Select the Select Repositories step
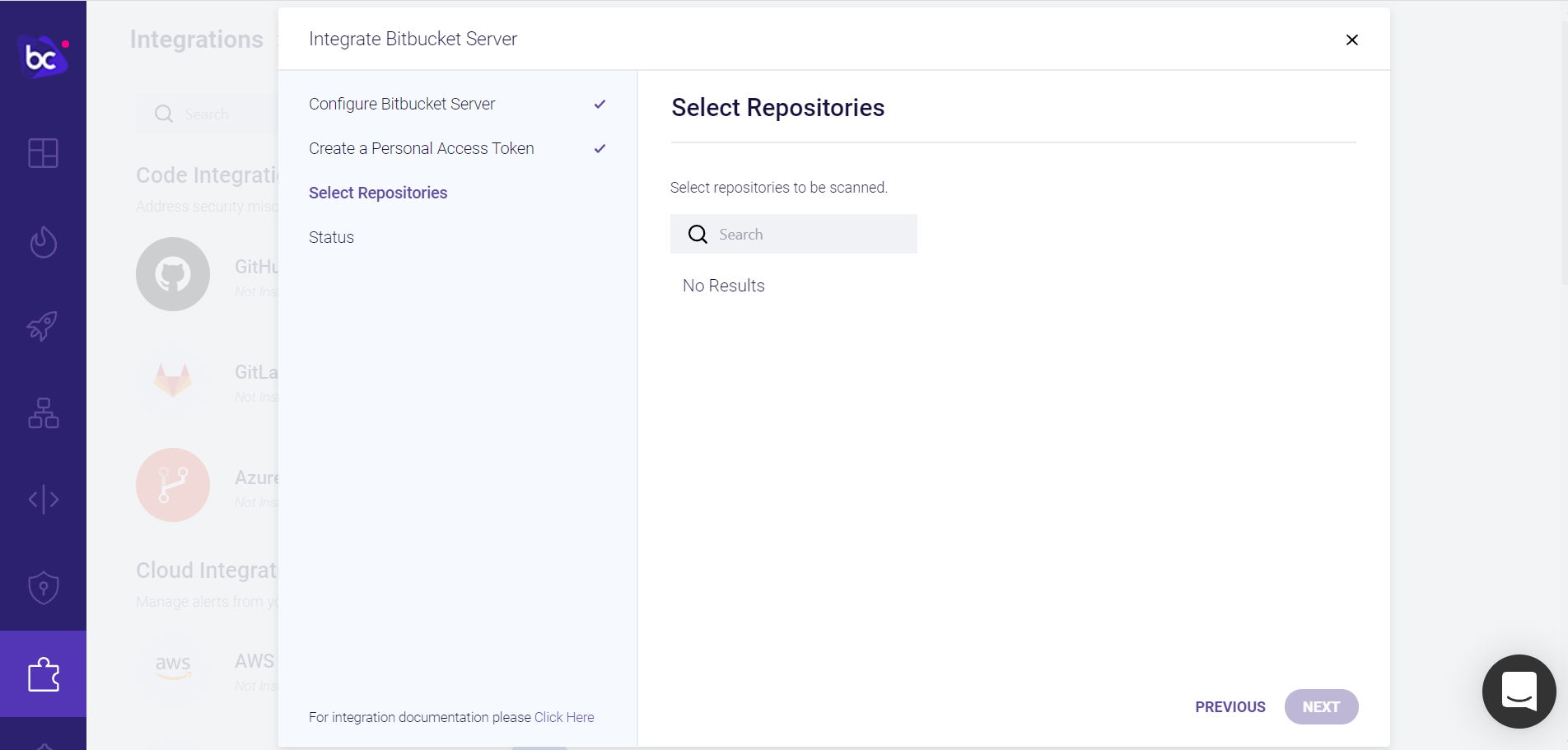Image resolution: width=1568 pixels, height=750 pixels. click(x=378, y=193)
